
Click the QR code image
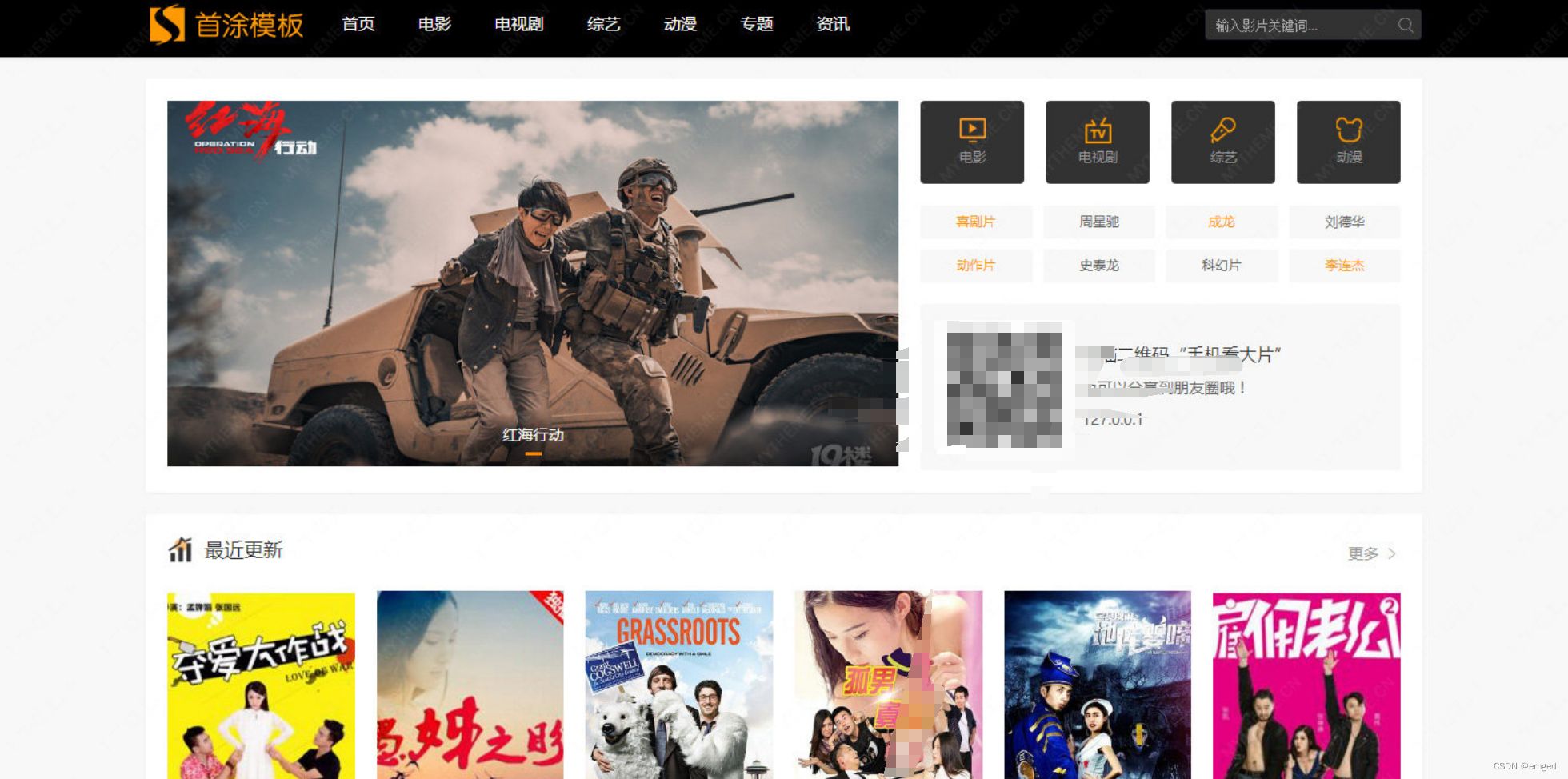pyautogui.click(x=1004, y=386)
